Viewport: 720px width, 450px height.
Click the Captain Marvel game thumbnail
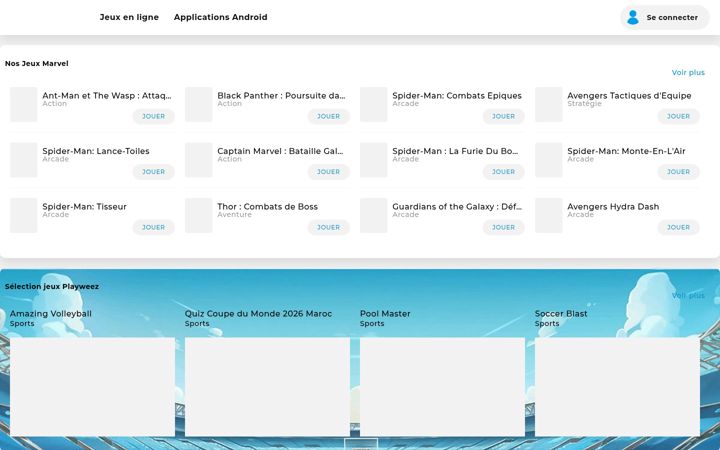tap(198, 160)
